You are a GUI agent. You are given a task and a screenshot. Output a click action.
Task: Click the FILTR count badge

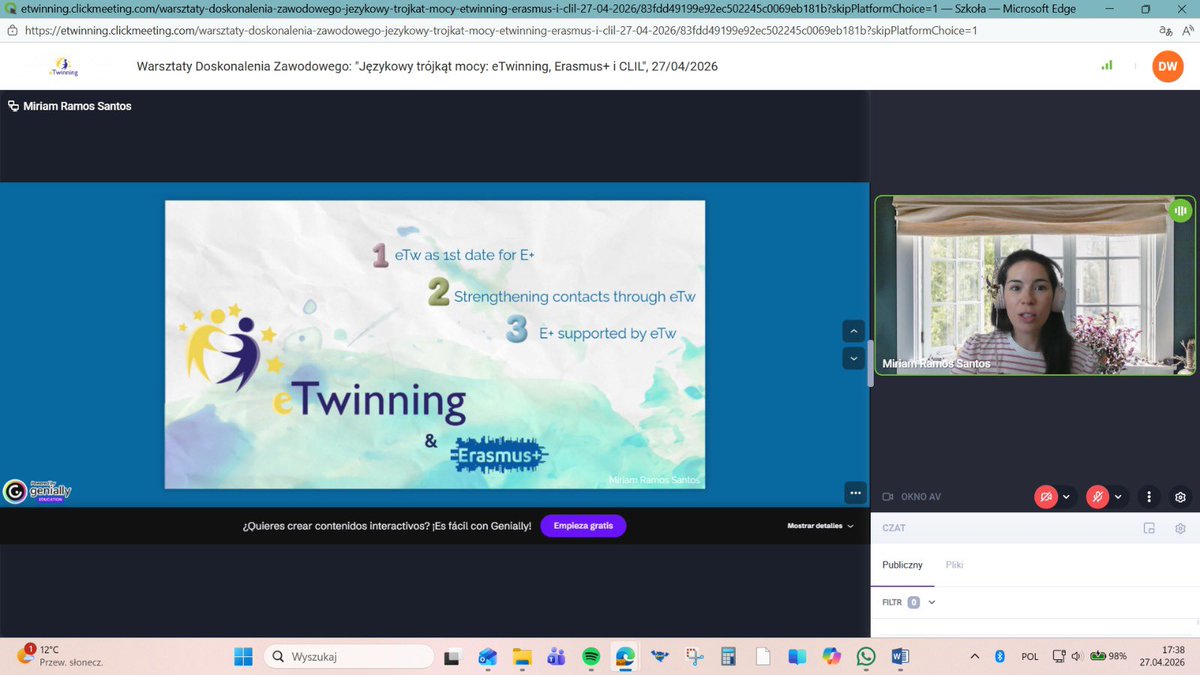[x=913, y=602]
